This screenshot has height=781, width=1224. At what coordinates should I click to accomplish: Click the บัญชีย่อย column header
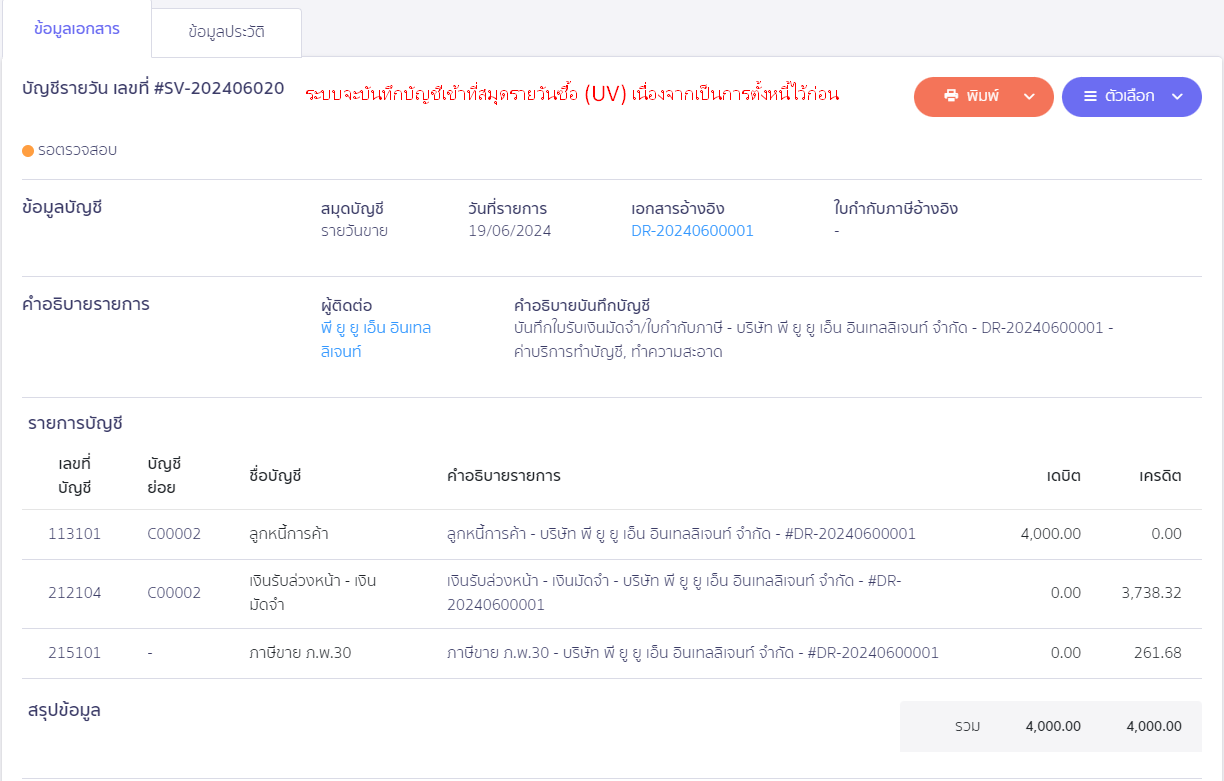click(164, 476)
